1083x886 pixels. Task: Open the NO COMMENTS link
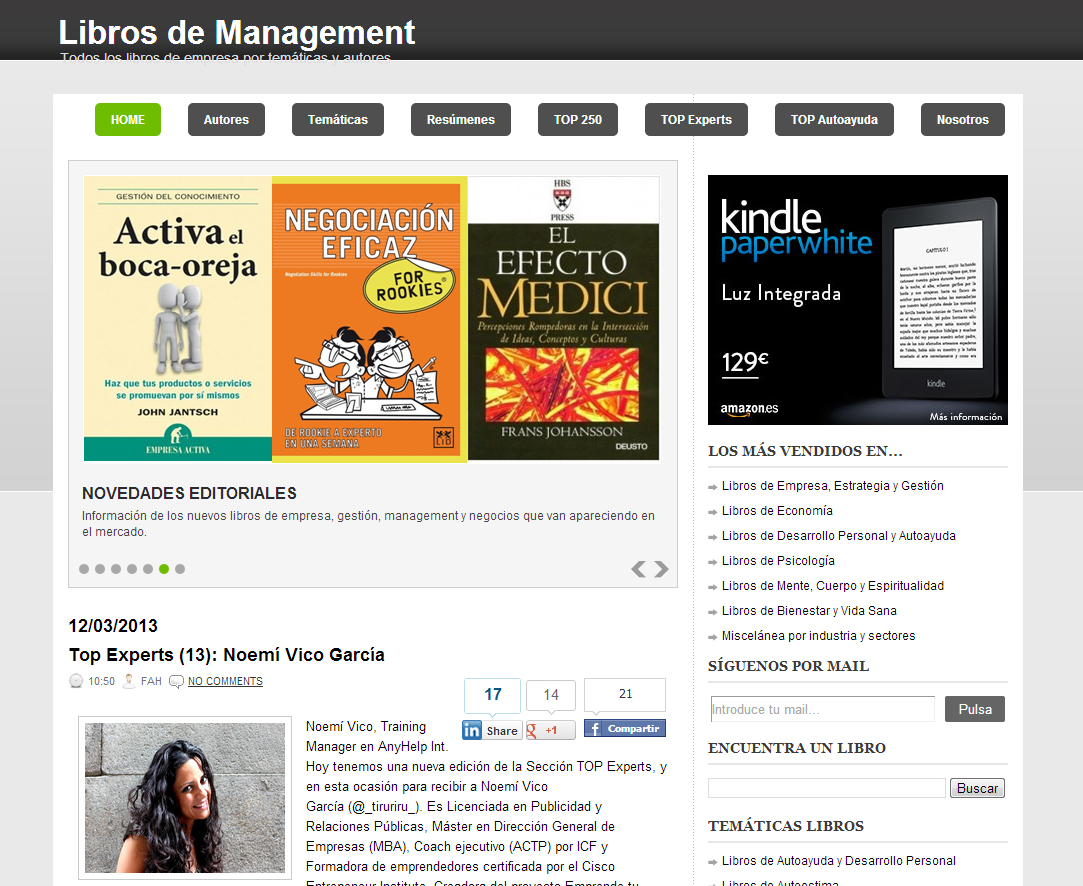point(225,681)
